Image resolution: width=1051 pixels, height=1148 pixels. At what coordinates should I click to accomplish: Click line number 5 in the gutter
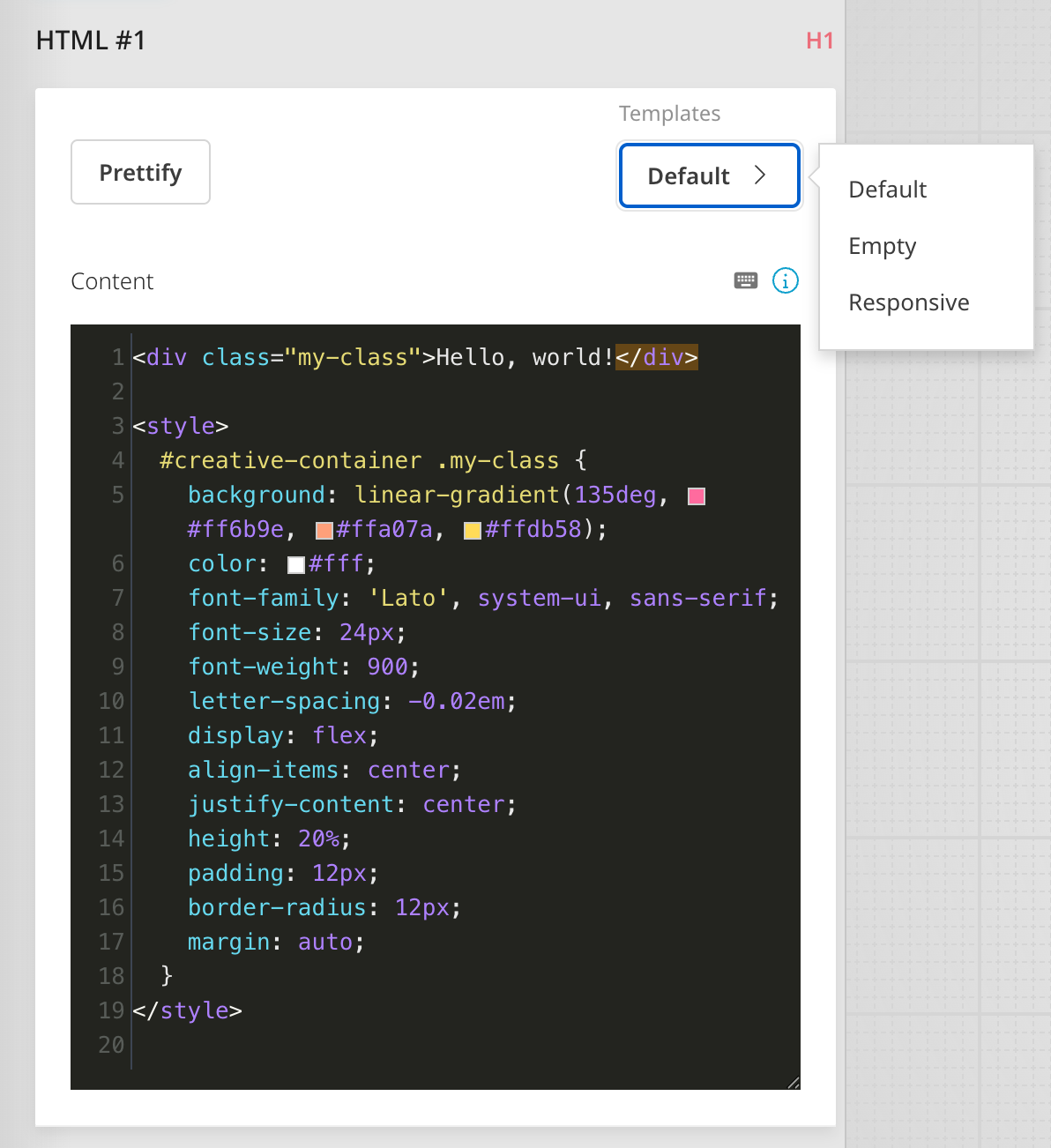[x=117, y=496]
